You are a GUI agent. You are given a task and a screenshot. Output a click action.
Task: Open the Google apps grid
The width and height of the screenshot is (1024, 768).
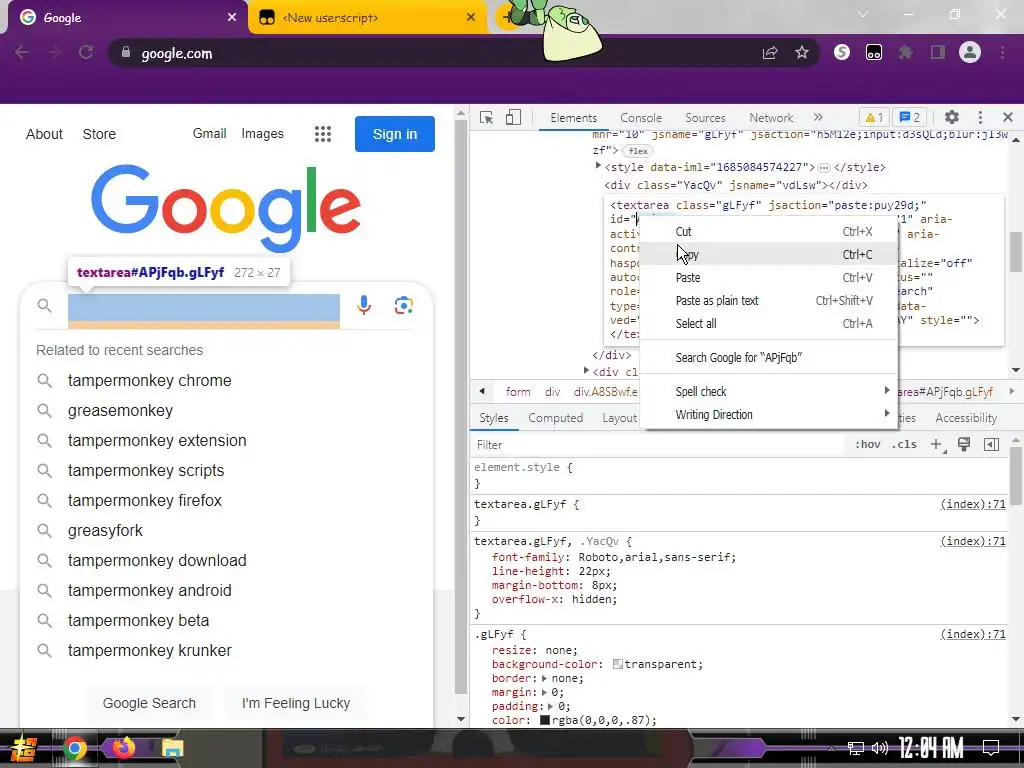[x=323, y=134]
